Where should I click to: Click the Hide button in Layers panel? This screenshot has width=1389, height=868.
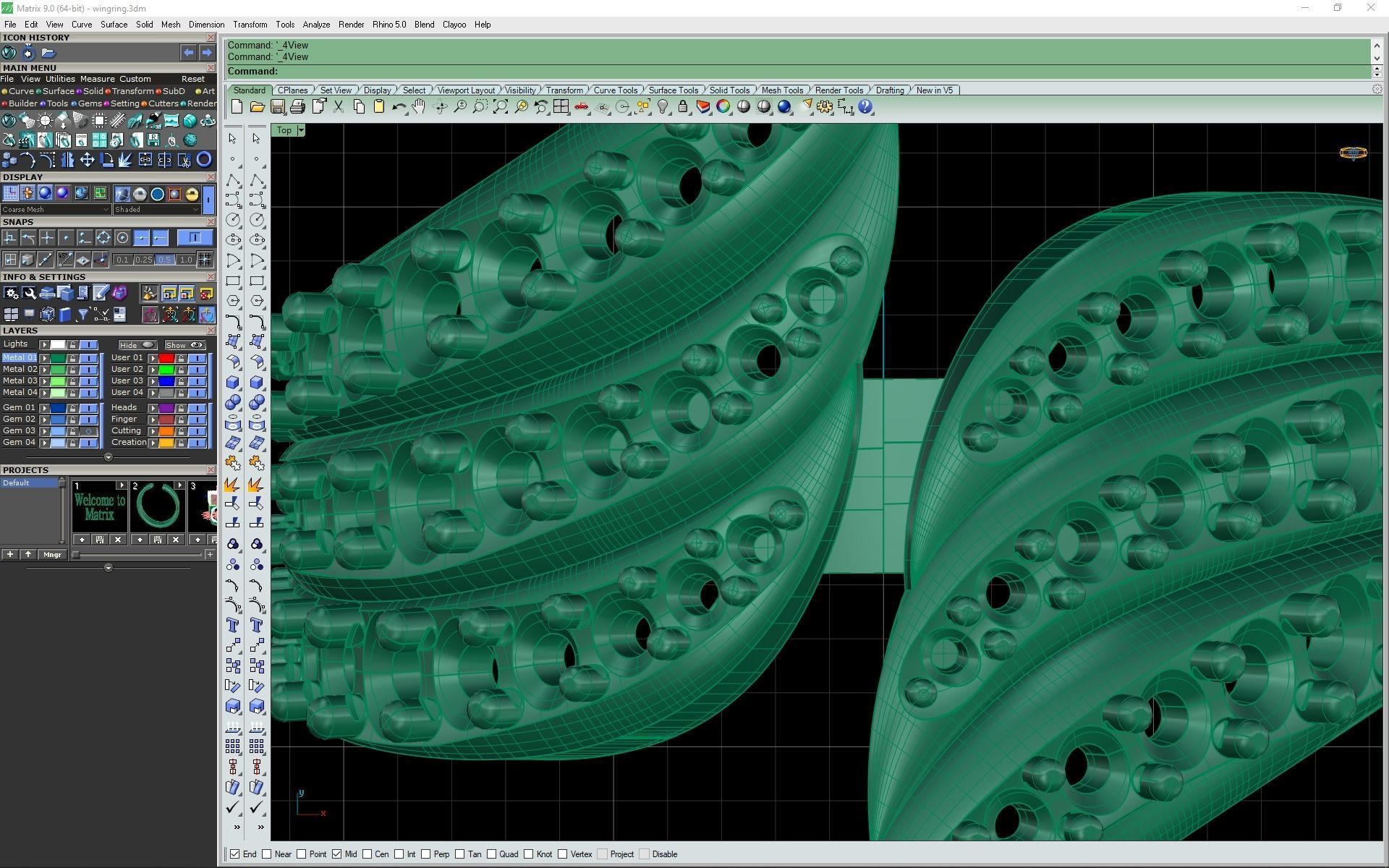tap(137, 345)
